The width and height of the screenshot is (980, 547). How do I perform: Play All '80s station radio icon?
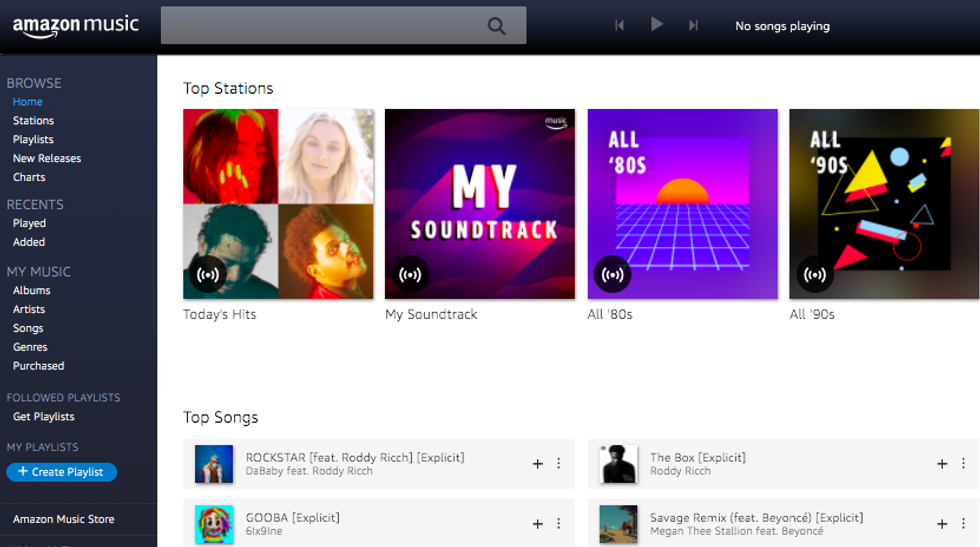612,274
